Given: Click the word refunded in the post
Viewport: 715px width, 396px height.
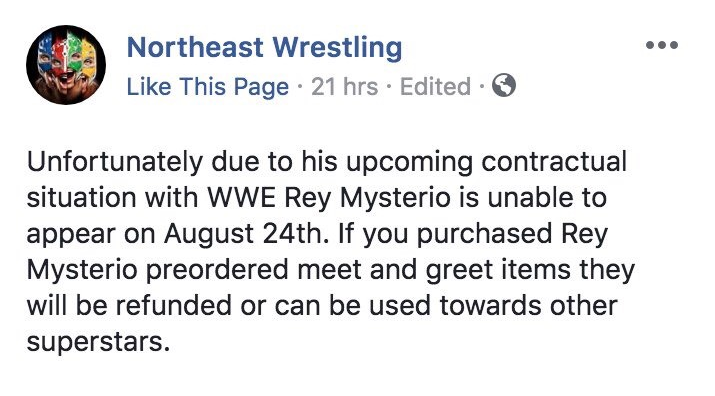Looking at the screenshot, I should 173,306.
